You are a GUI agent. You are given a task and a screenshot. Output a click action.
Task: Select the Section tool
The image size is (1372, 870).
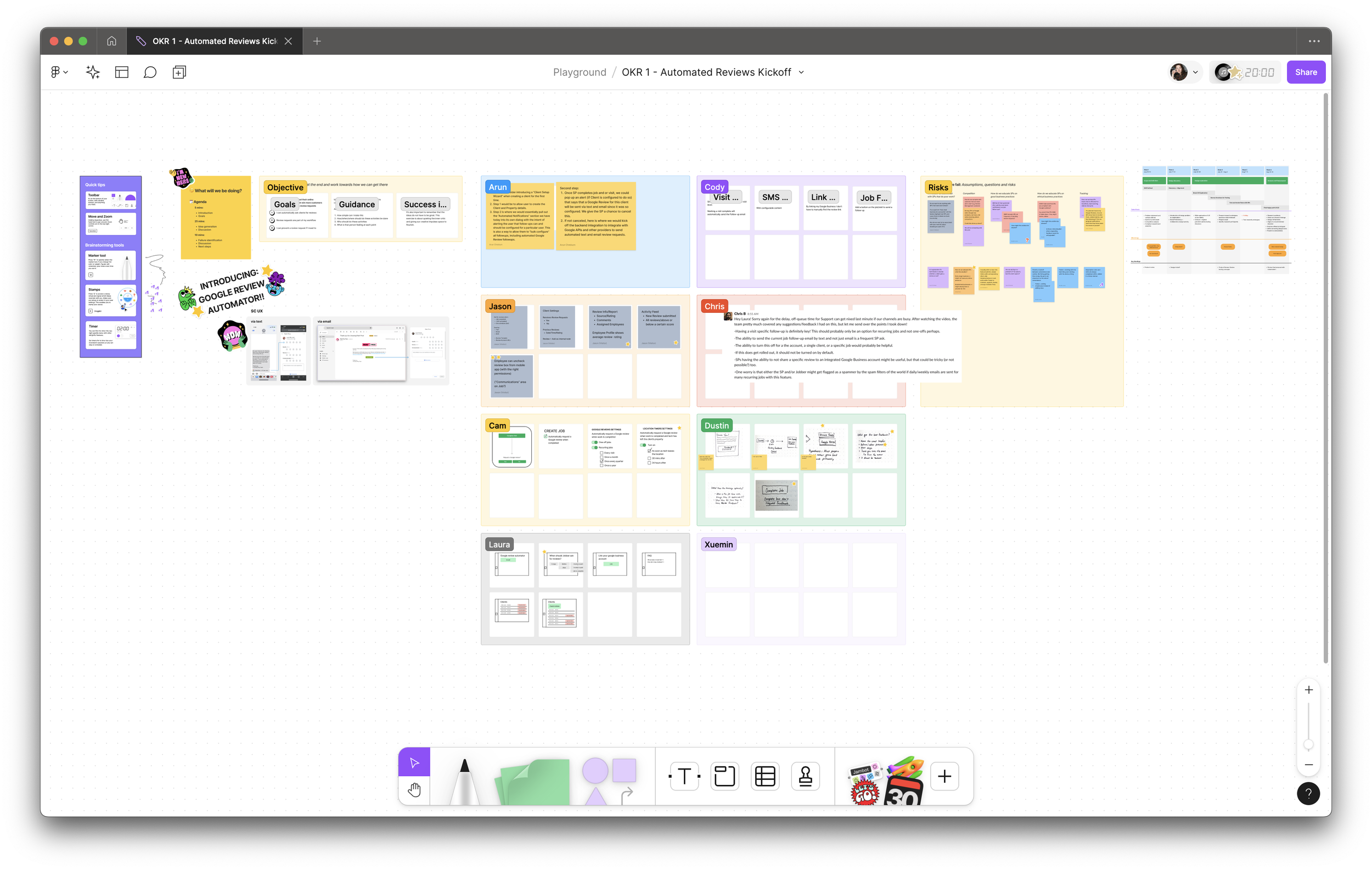725,776
